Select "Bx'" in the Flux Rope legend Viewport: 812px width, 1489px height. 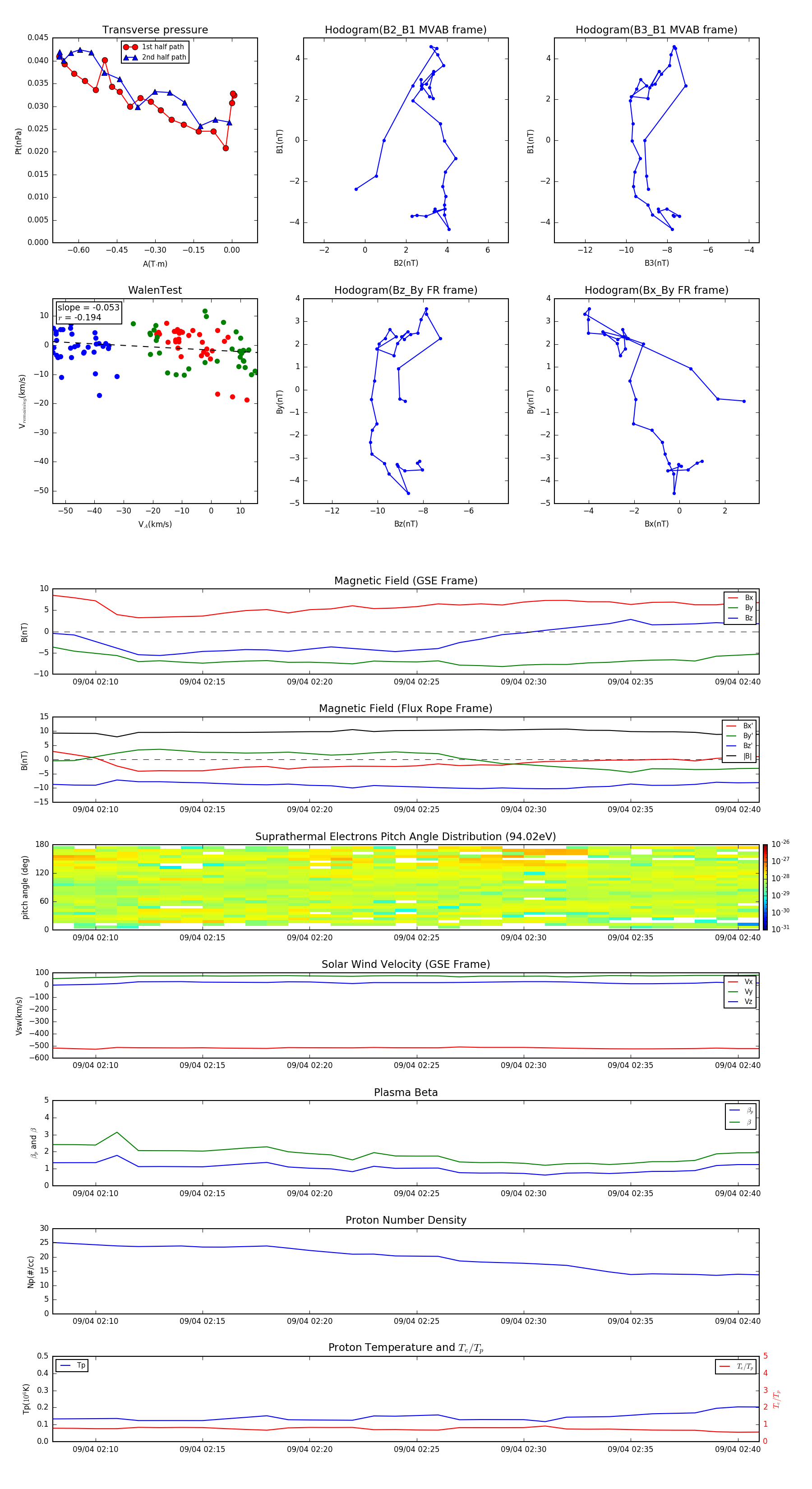(x=740, y=726)
